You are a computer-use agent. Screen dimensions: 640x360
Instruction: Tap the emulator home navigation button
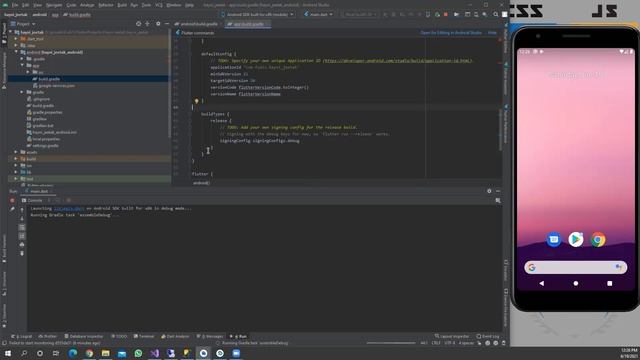[x=576, y=283]
